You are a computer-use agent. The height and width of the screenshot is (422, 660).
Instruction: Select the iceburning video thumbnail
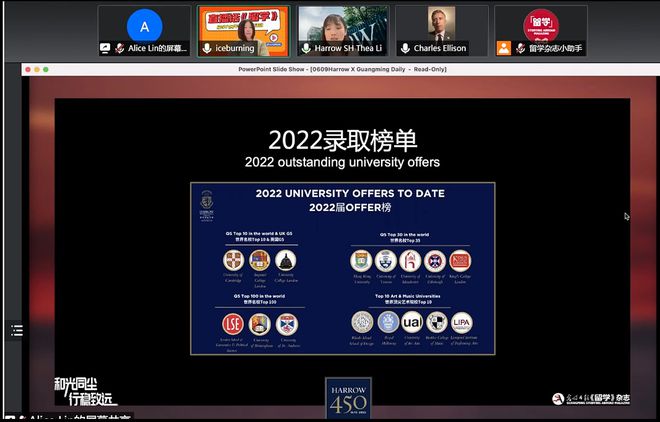[x=244, y=30]
